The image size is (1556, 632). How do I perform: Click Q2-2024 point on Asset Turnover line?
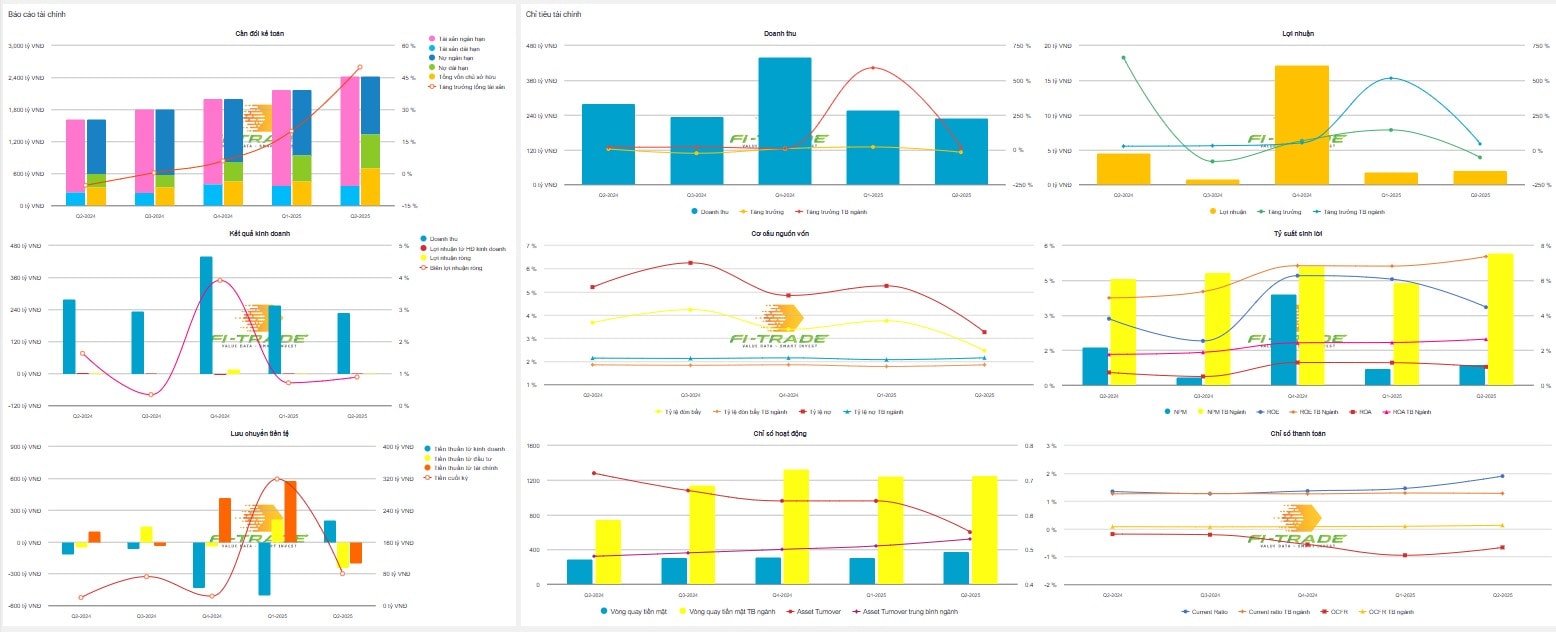(x=594, y=473)
